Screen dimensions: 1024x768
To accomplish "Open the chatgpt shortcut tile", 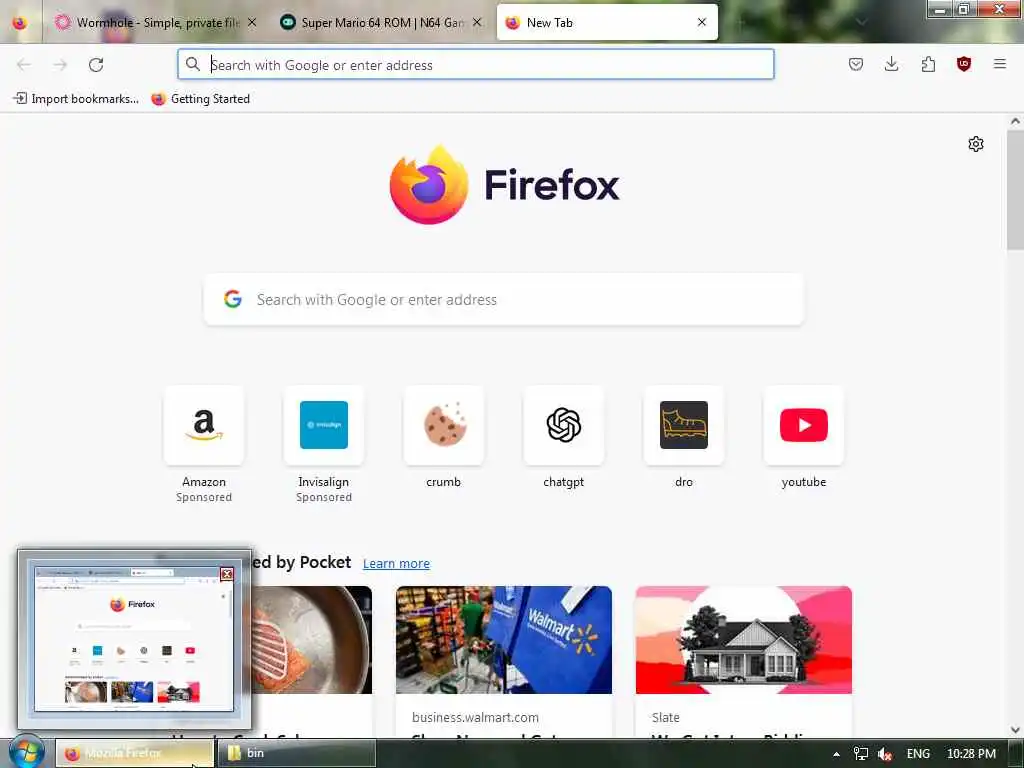I will point(564,425).
